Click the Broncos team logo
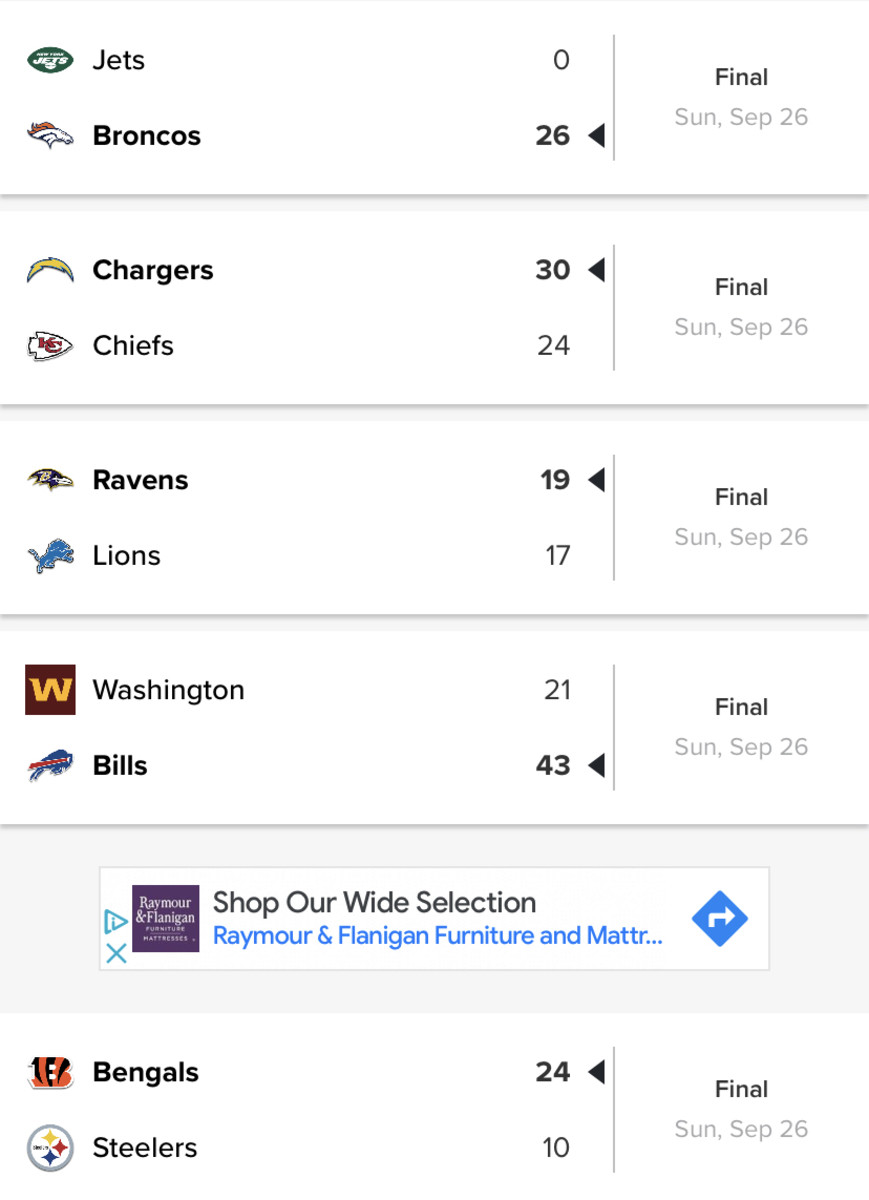The width and height of the screenshot is (869, 1200). pos(49,136)
